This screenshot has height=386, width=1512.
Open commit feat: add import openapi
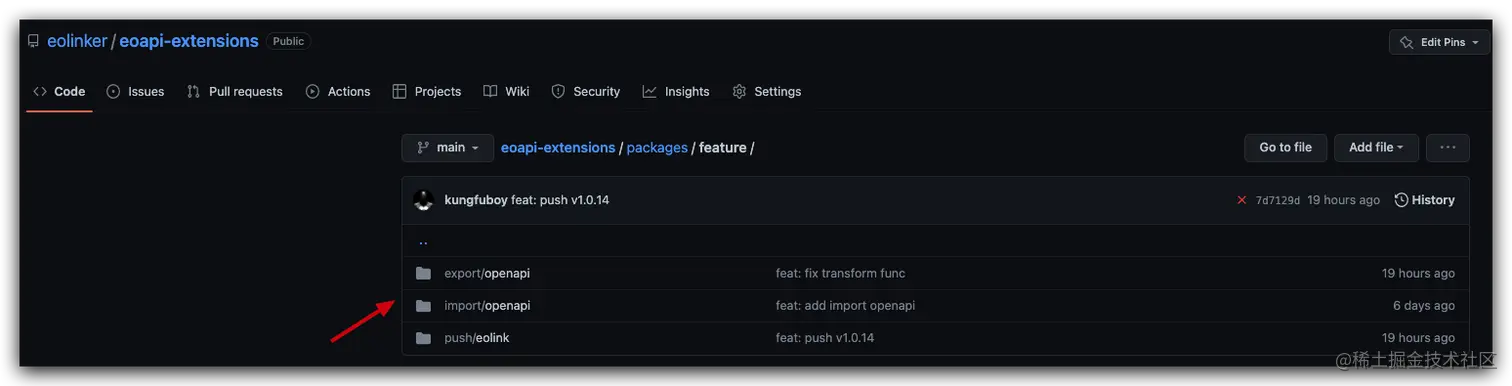click(x=845, y=305)
